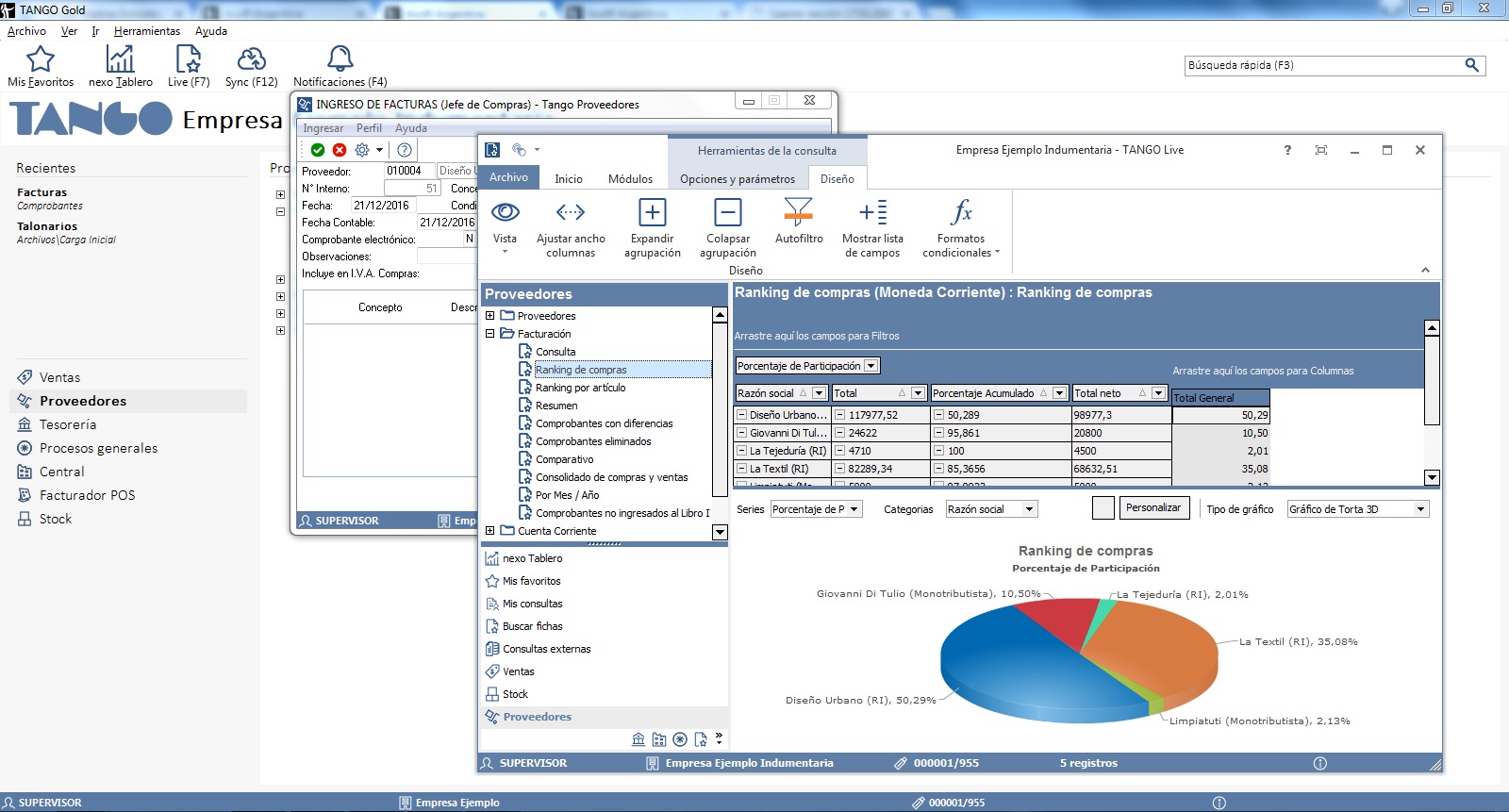This screenshot has width=1509, height=812.
Task: Click the Personalizar button
Action: 1152,507
